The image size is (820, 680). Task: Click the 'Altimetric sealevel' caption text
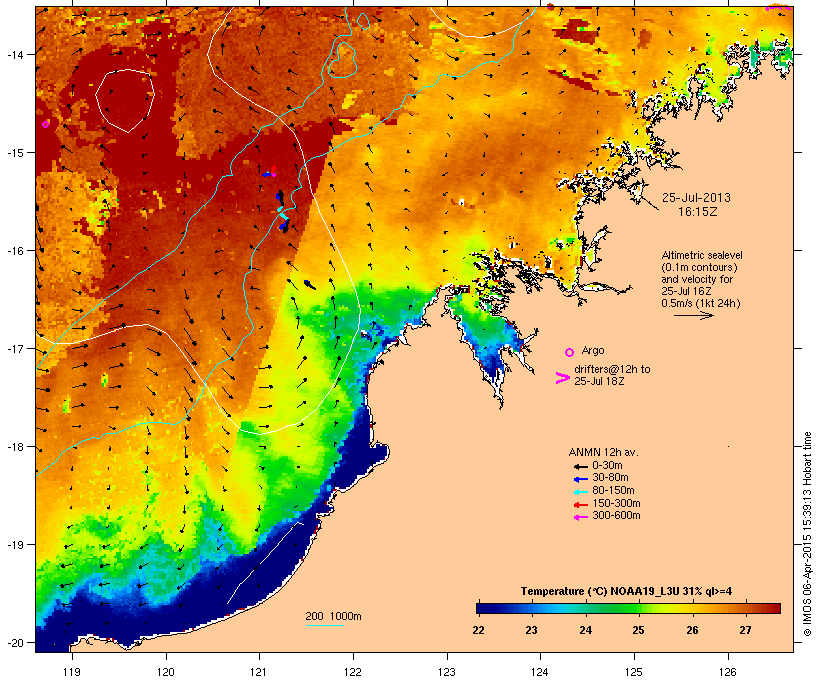pos(702,255)
